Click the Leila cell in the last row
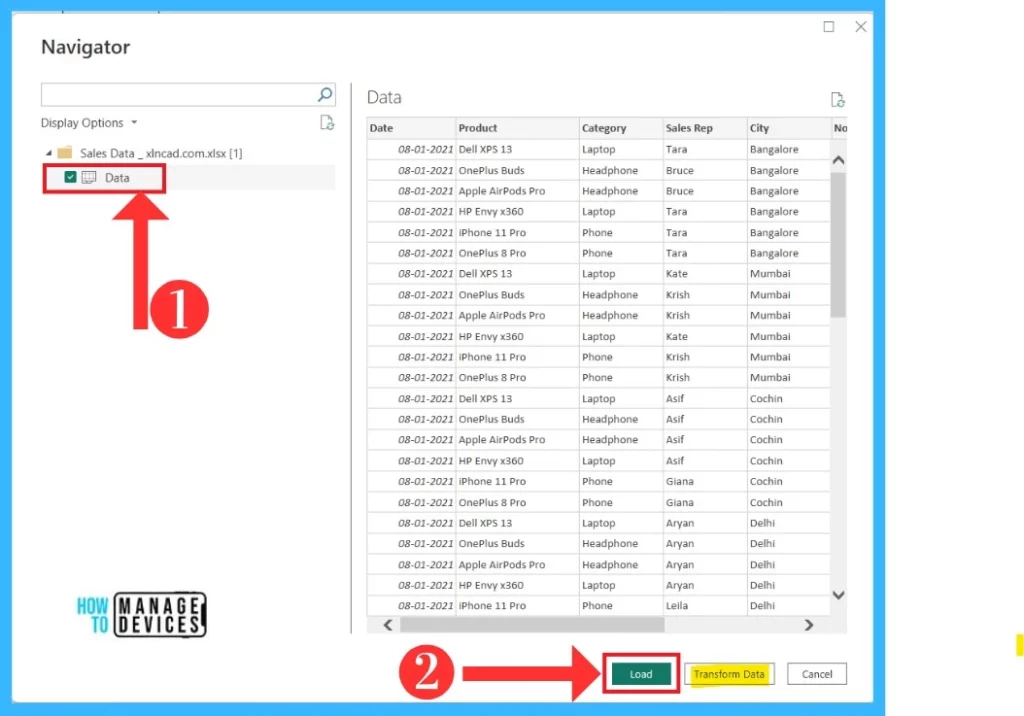 point(705,606)
